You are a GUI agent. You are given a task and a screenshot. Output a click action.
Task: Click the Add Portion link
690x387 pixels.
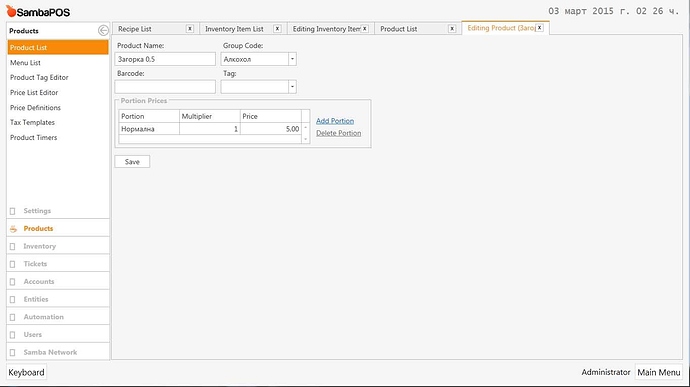coord(335,121)
